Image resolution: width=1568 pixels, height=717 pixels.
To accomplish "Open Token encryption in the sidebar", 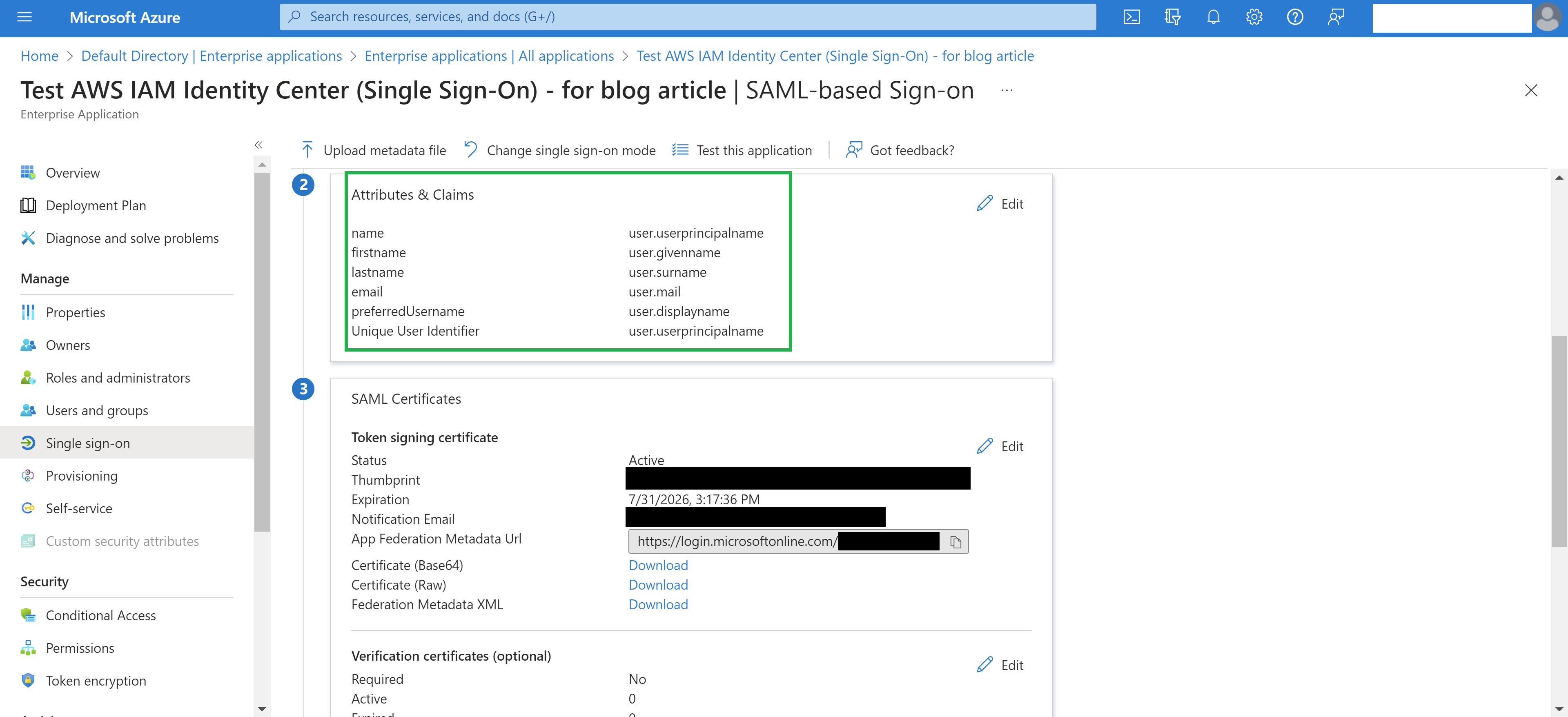I will 96,681.
